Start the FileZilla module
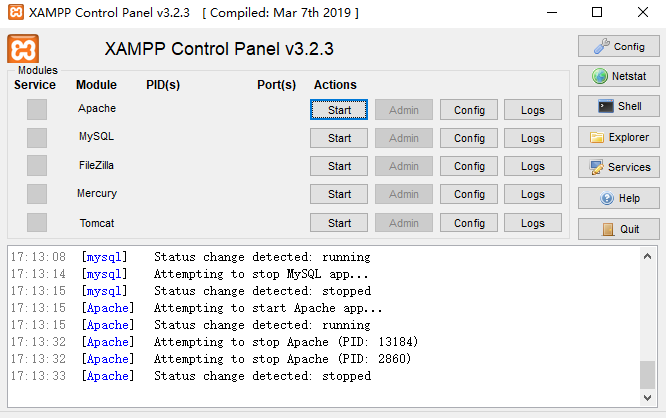This screenshot has height=418, width=666. (x=339, y=166)
